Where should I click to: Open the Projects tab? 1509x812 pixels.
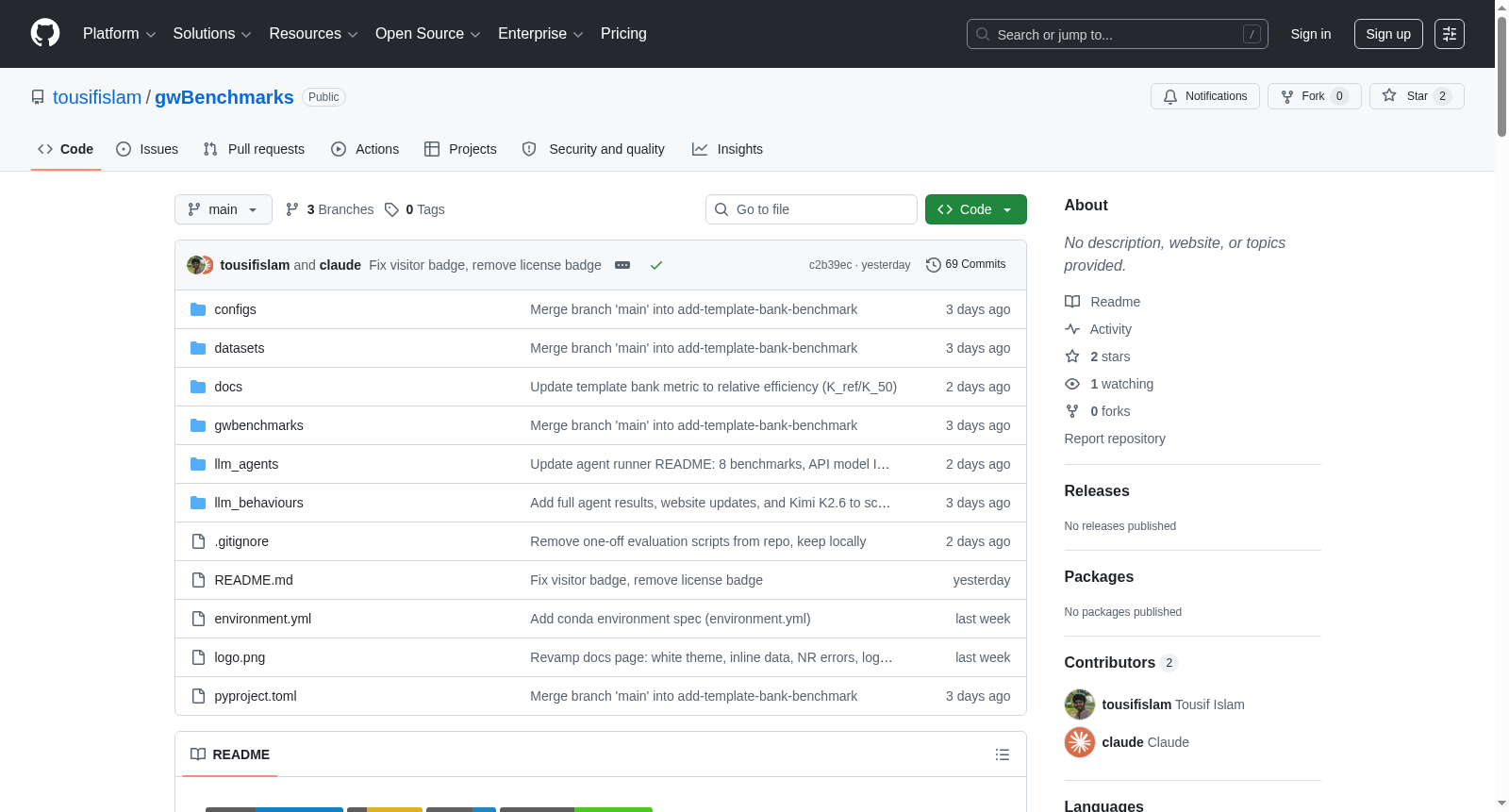tap(460, 149)
